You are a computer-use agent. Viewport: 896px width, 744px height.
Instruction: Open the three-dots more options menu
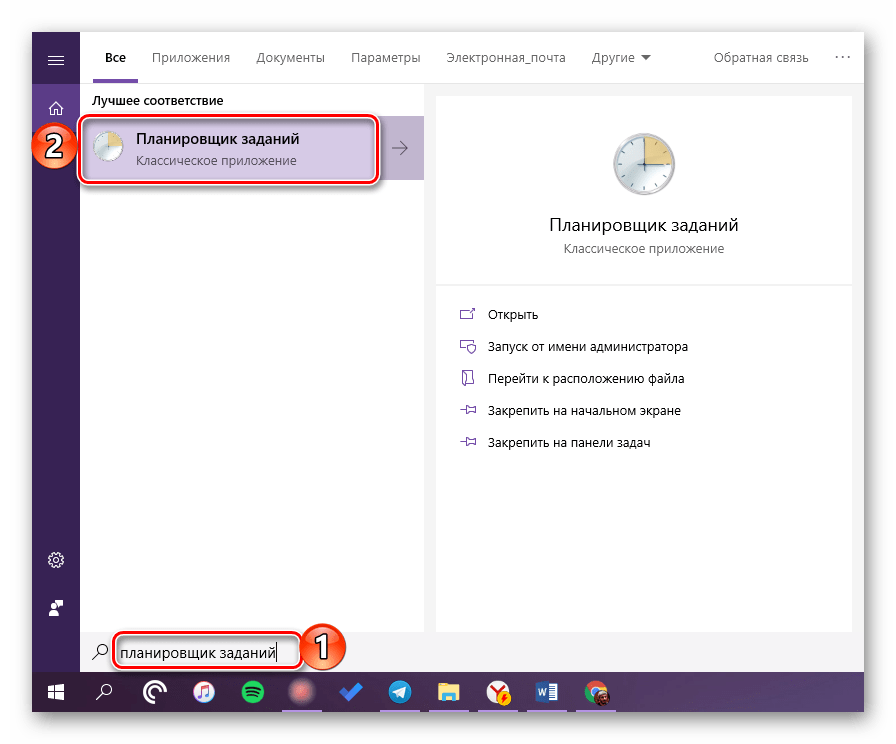click(843, 58)
